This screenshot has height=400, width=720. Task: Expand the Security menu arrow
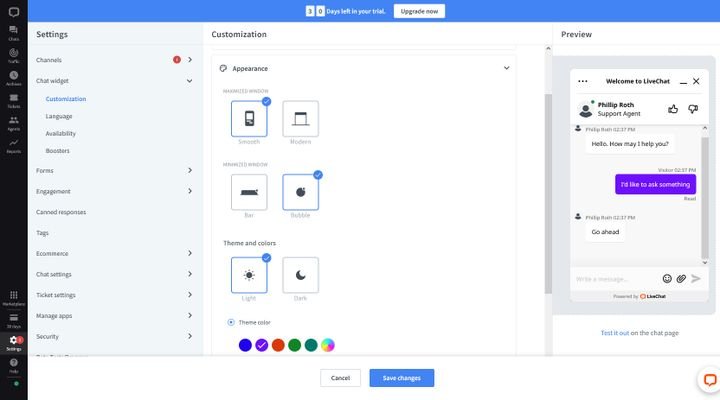coord(190,336)
